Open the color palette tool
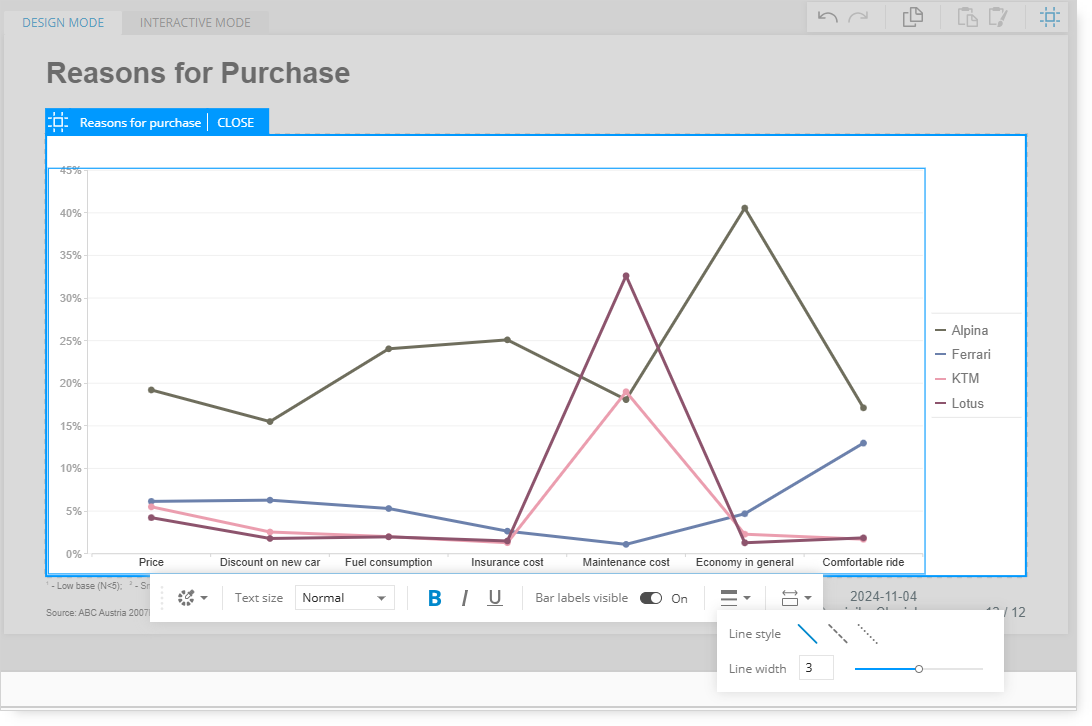The image size is (1092, 726). (186, 598)
